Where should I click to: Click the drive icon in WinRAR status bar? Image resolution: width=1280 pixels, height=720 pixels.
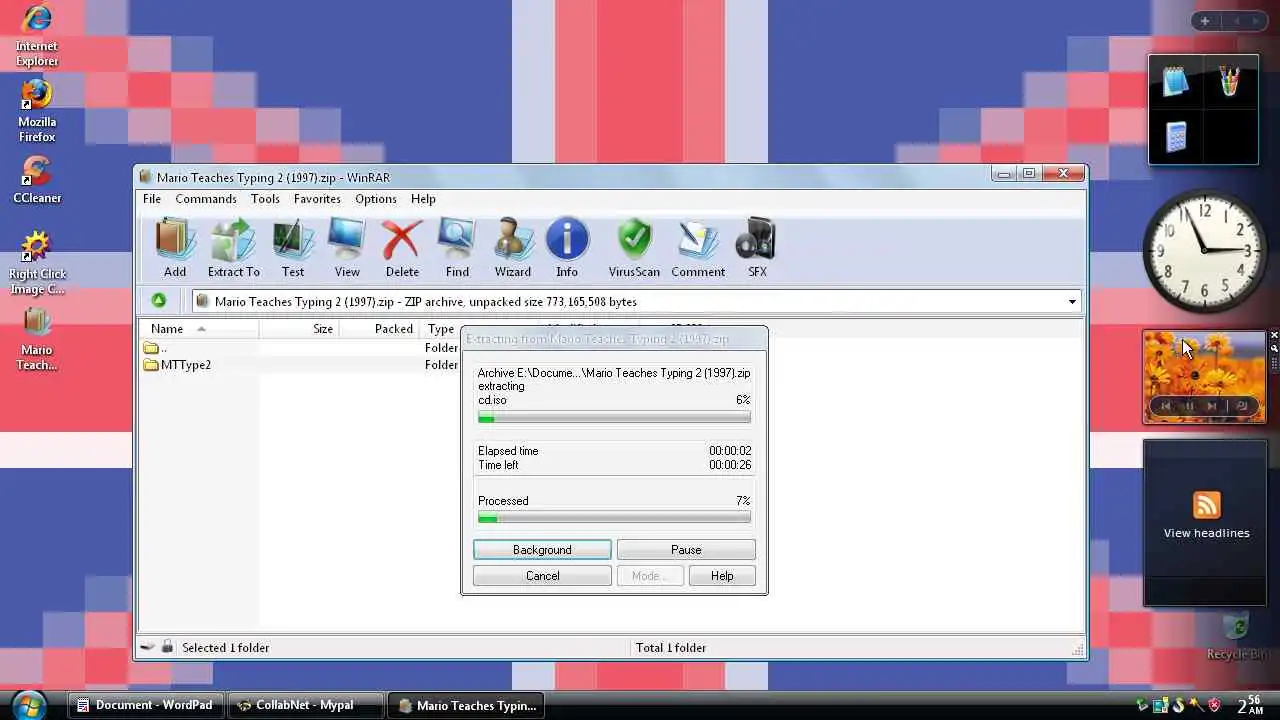[147, 647]
